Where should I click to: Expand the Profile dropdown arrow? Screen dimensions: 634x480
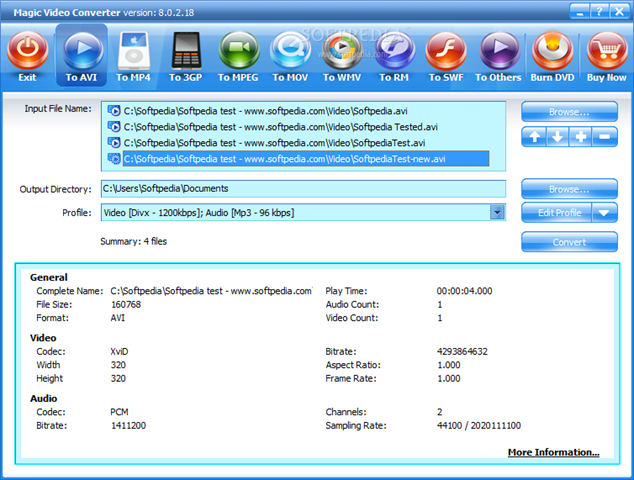[x=497, y=212]
